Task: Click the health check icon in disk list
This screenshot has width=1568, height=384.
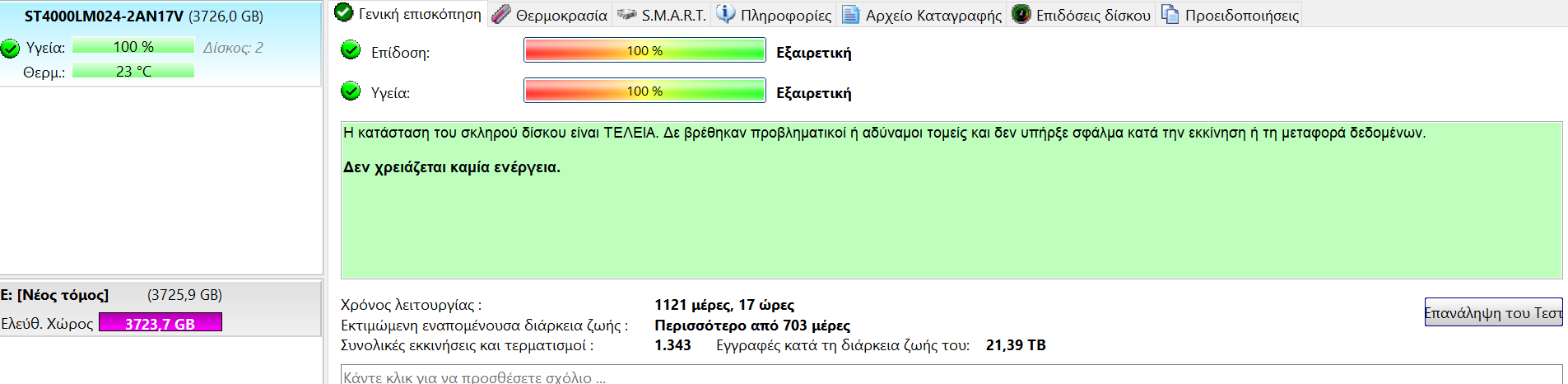Action: [10, 49]
